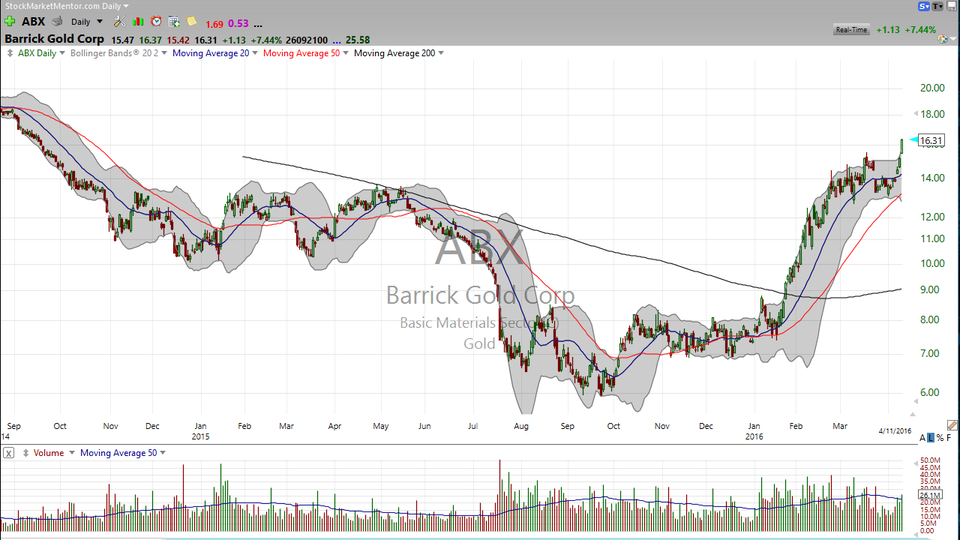Click the magenta 0.53 value
This screenshot has height=540, width=960.
238,24
